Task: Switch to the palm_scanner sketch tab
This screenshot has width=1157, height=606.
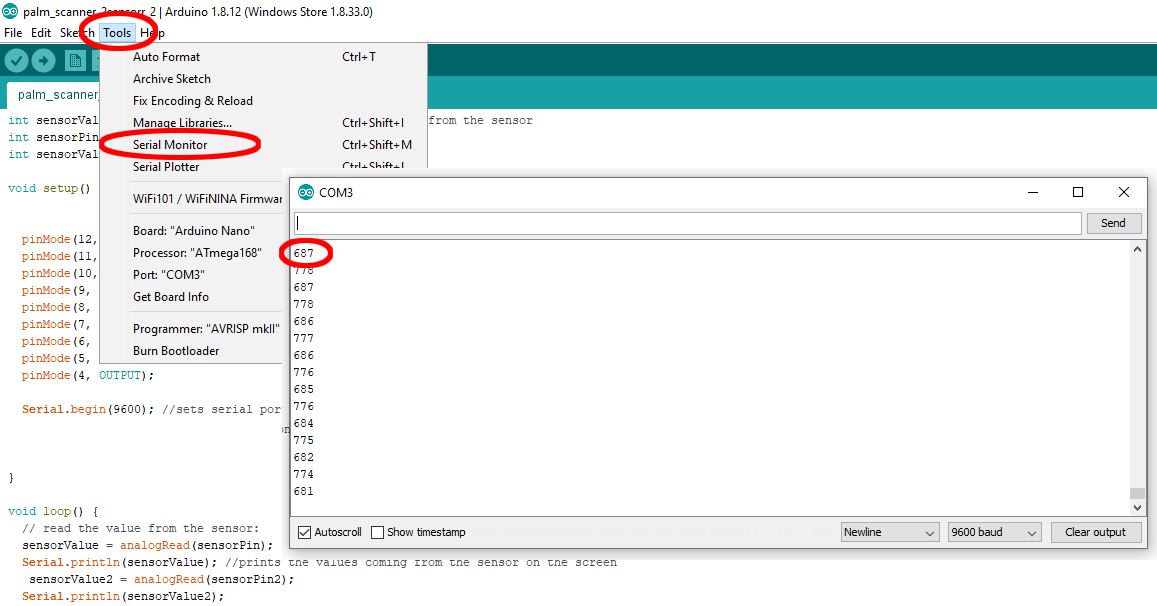Action: pyautogui.click(x=57, y=94)
